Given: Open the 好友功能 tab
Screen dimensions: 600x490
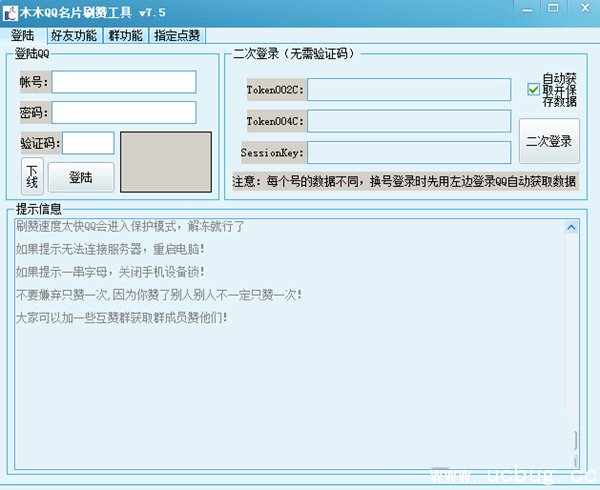Looking at the screenshot, I should click(x=74, y=36).
